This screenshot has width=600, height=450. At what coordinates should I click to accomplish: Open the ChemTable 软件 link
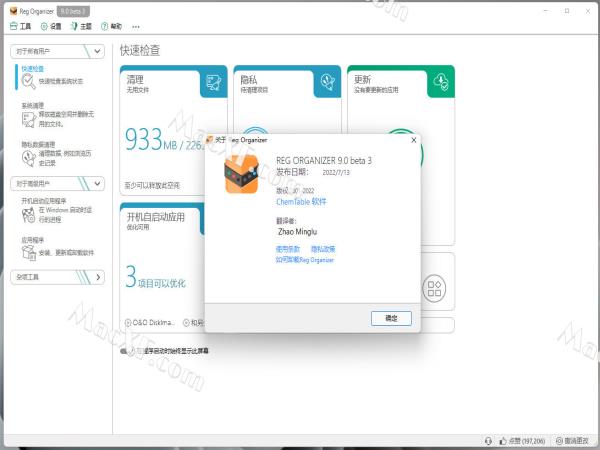[x=301, y=202]
